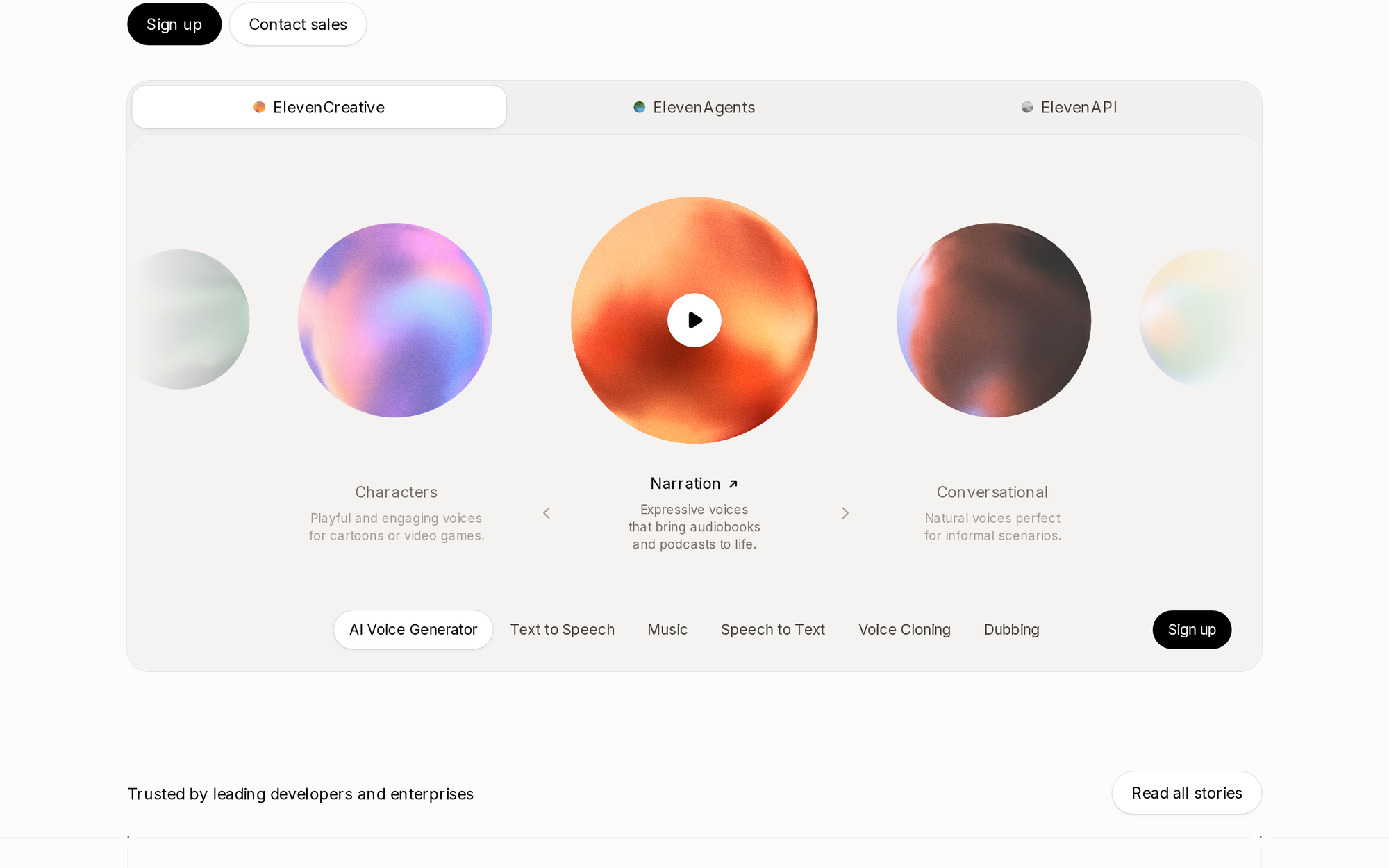Select the Music tab
The height and width of the screenshot is (868, 1389).
click(x=667, y=630)
